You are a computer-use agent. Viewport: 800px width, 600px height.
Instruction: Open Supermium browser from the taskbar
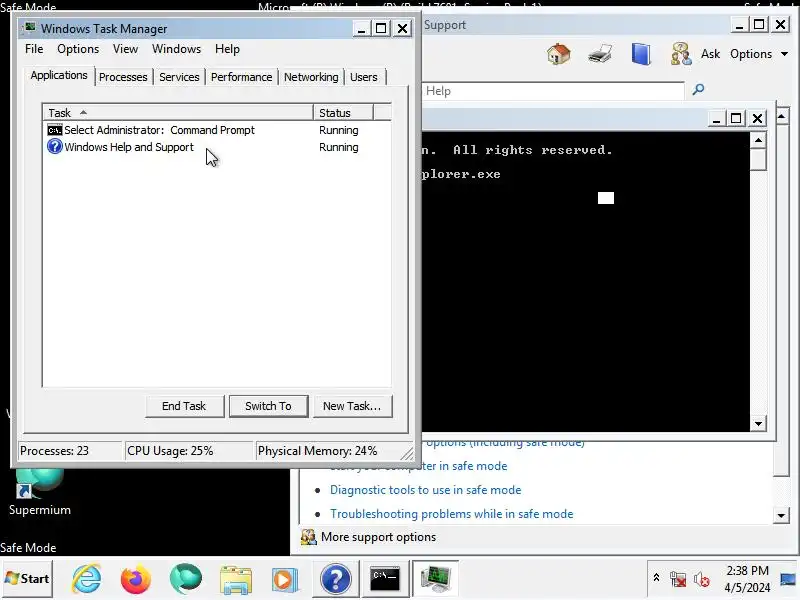pos(186,579)
